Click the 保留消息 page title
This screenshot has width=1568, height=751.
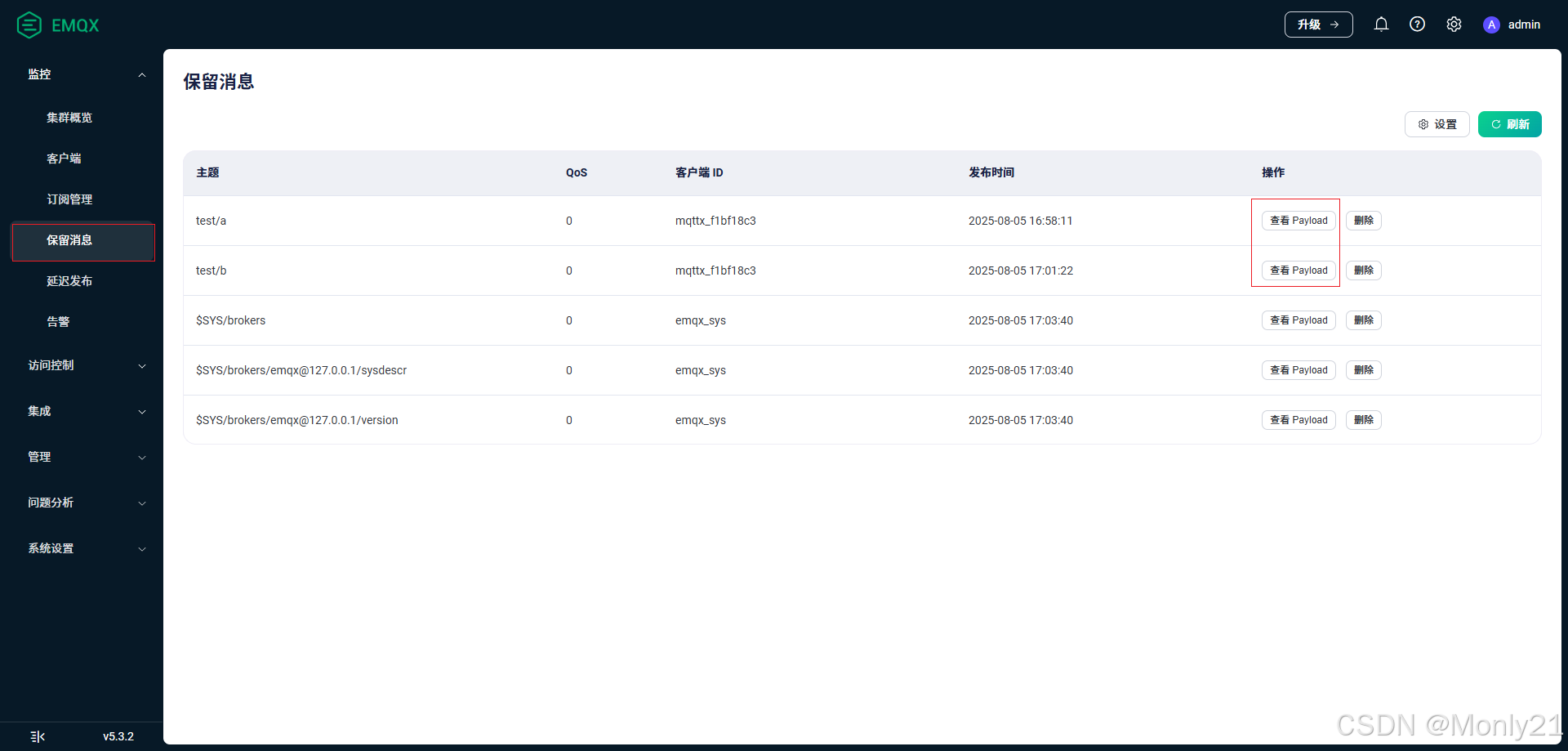point(219,82)
